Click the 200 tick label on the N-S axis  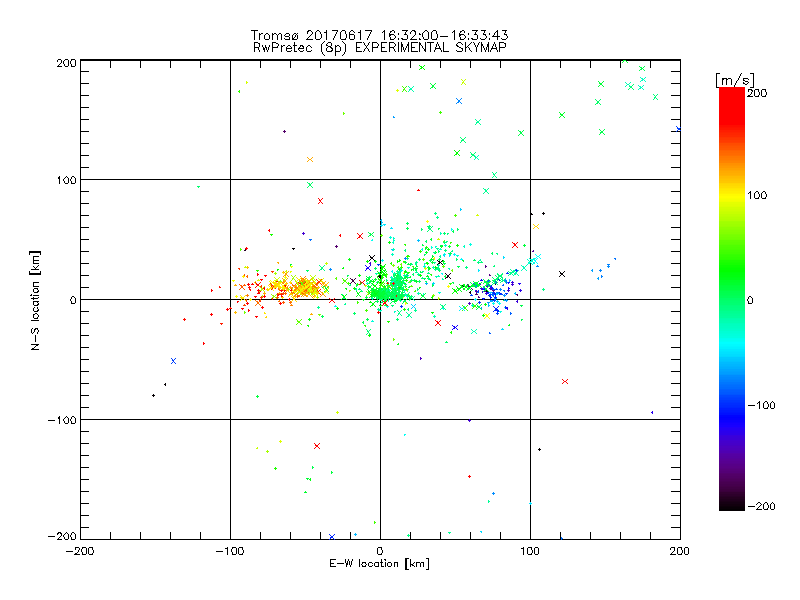point(66,63)
